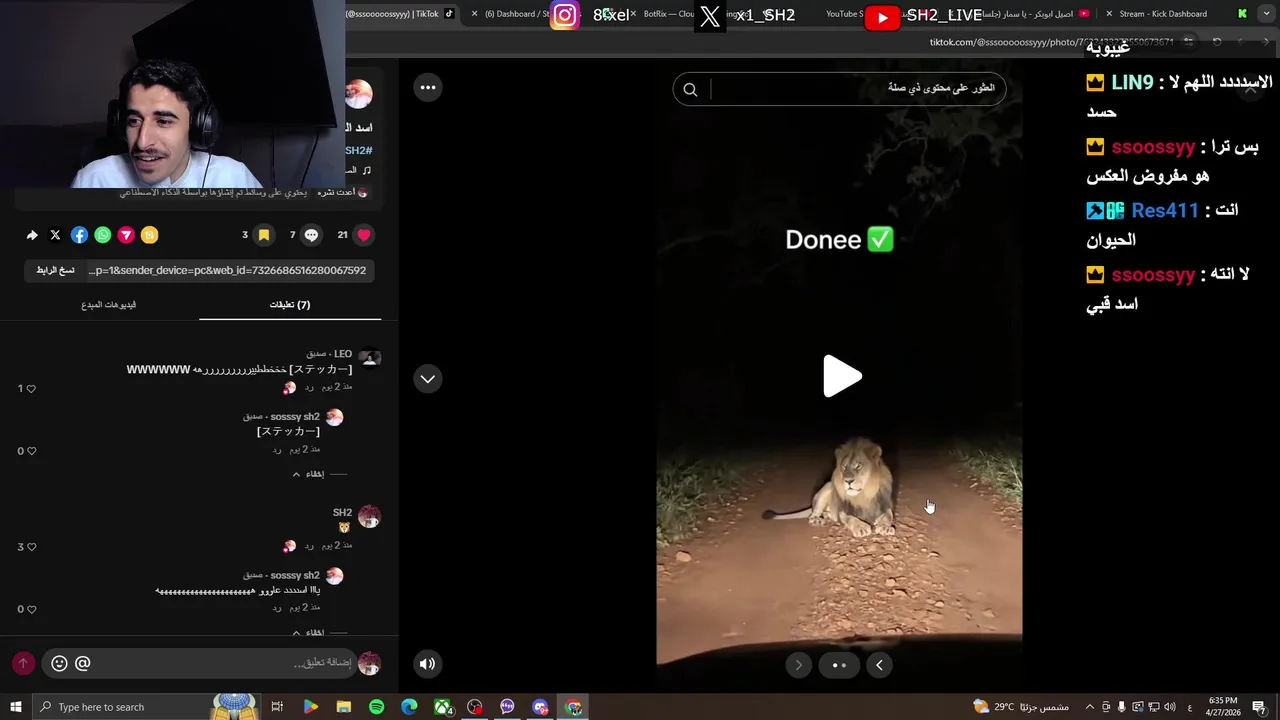Open Microsoft Edge from taskbar

point(409,707)
